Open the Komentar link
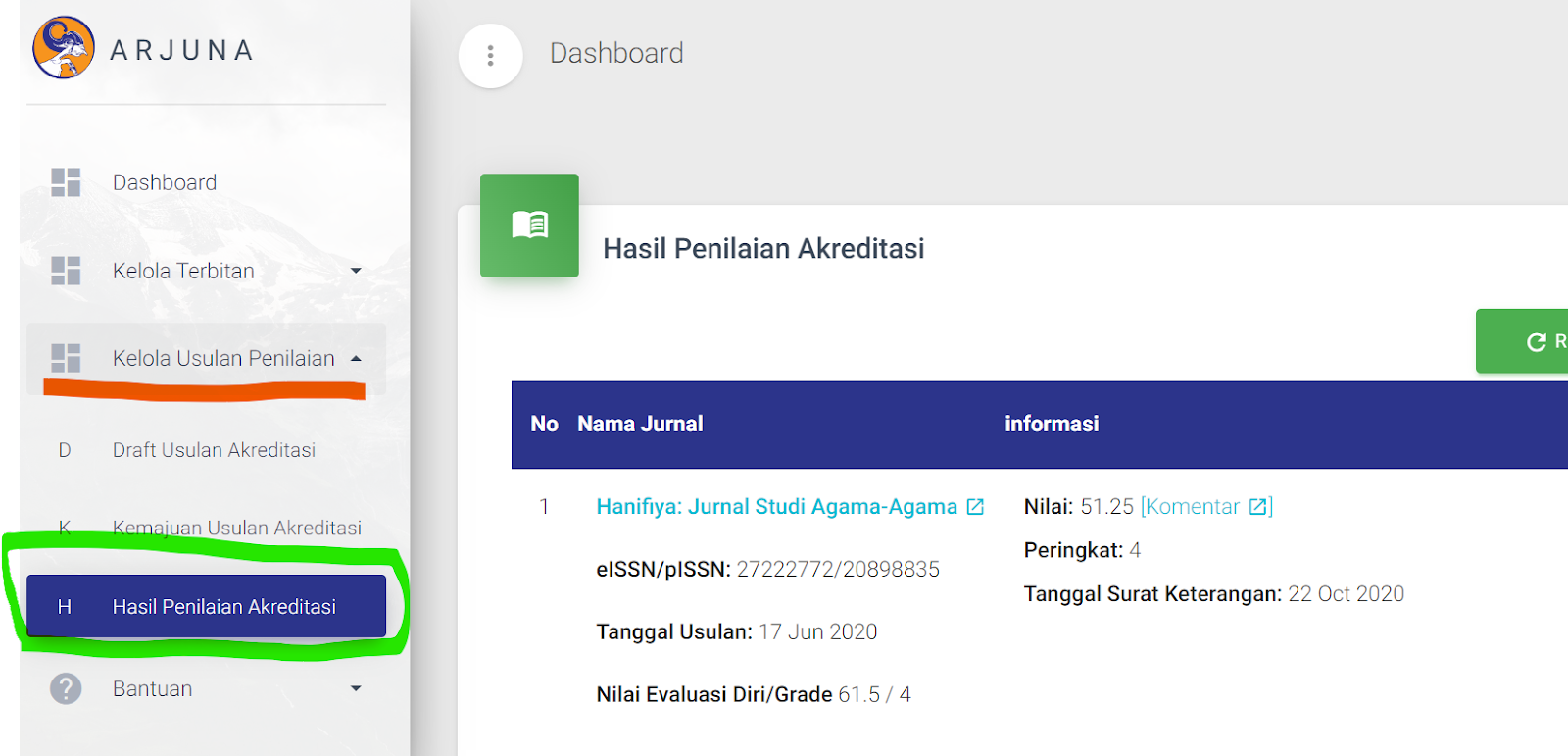 tap(1193, 507)
